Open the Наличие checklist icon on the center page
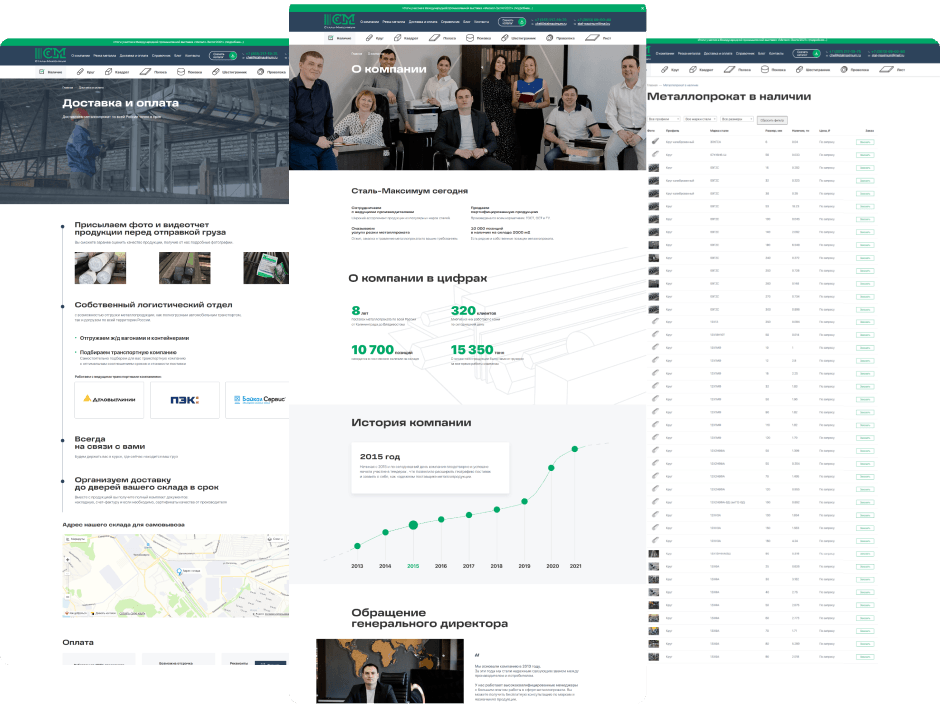 [x=330, y=38]
